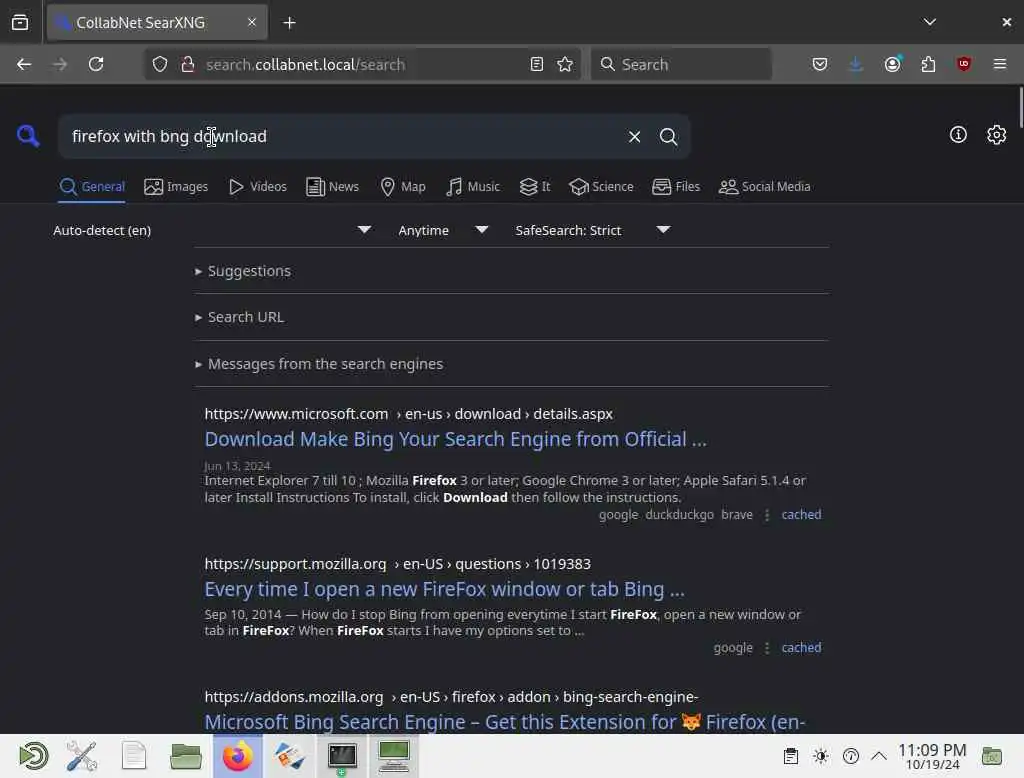Open the Anytime time range dropdown
1024x778 pixels.
coord(443,230)
